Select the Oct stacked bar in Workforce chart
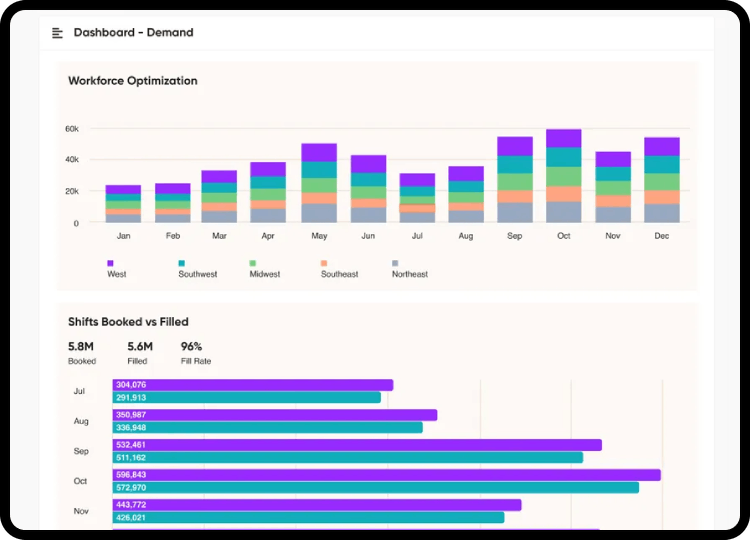750x540 pixels. click(564, 176)
